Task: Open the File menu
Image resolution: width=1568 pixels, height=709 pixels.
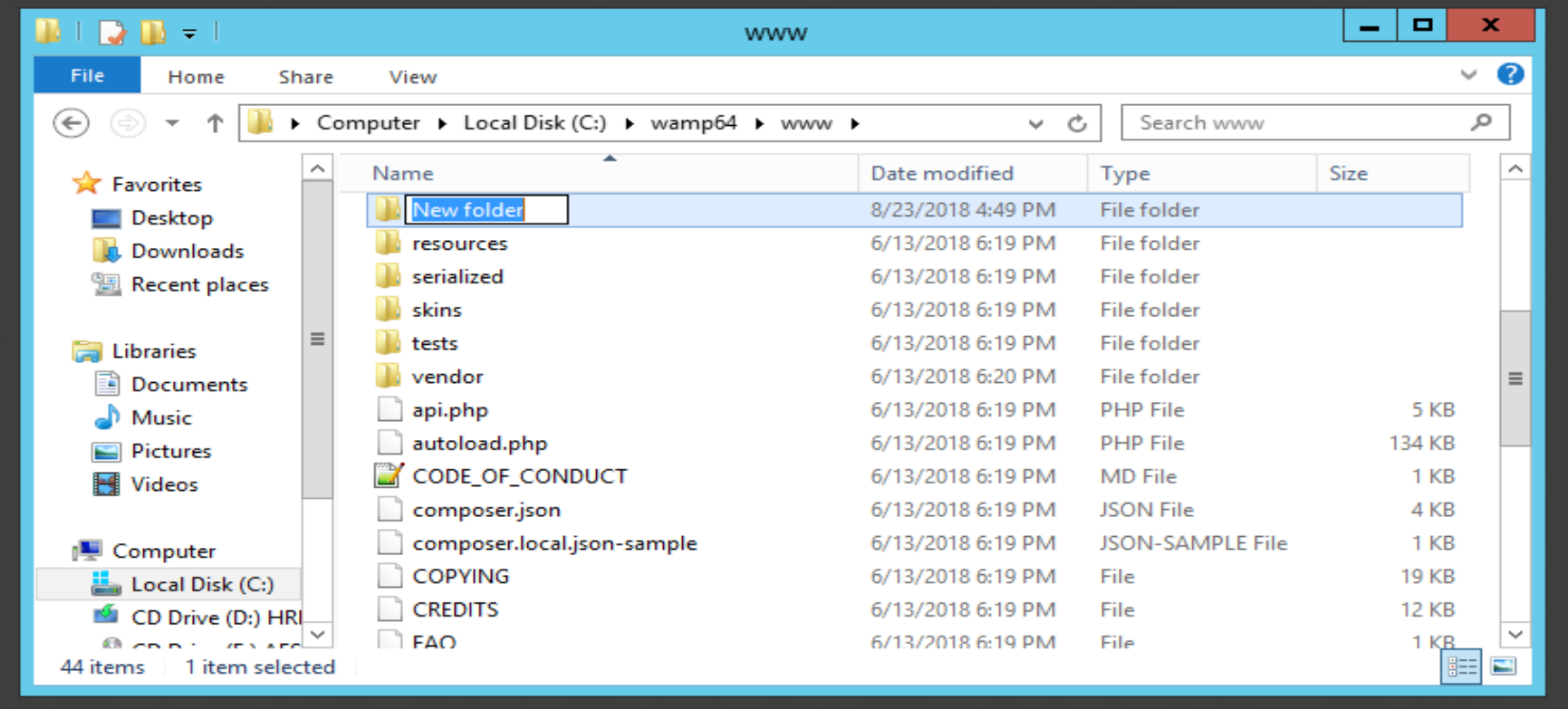Action: pos(87,76)
